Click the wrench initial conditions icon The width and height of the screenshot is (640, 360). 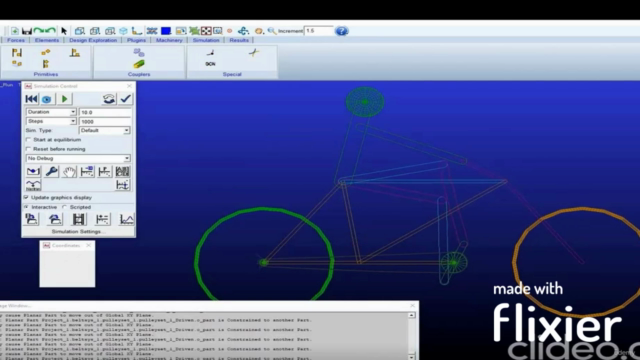[51, 171]
